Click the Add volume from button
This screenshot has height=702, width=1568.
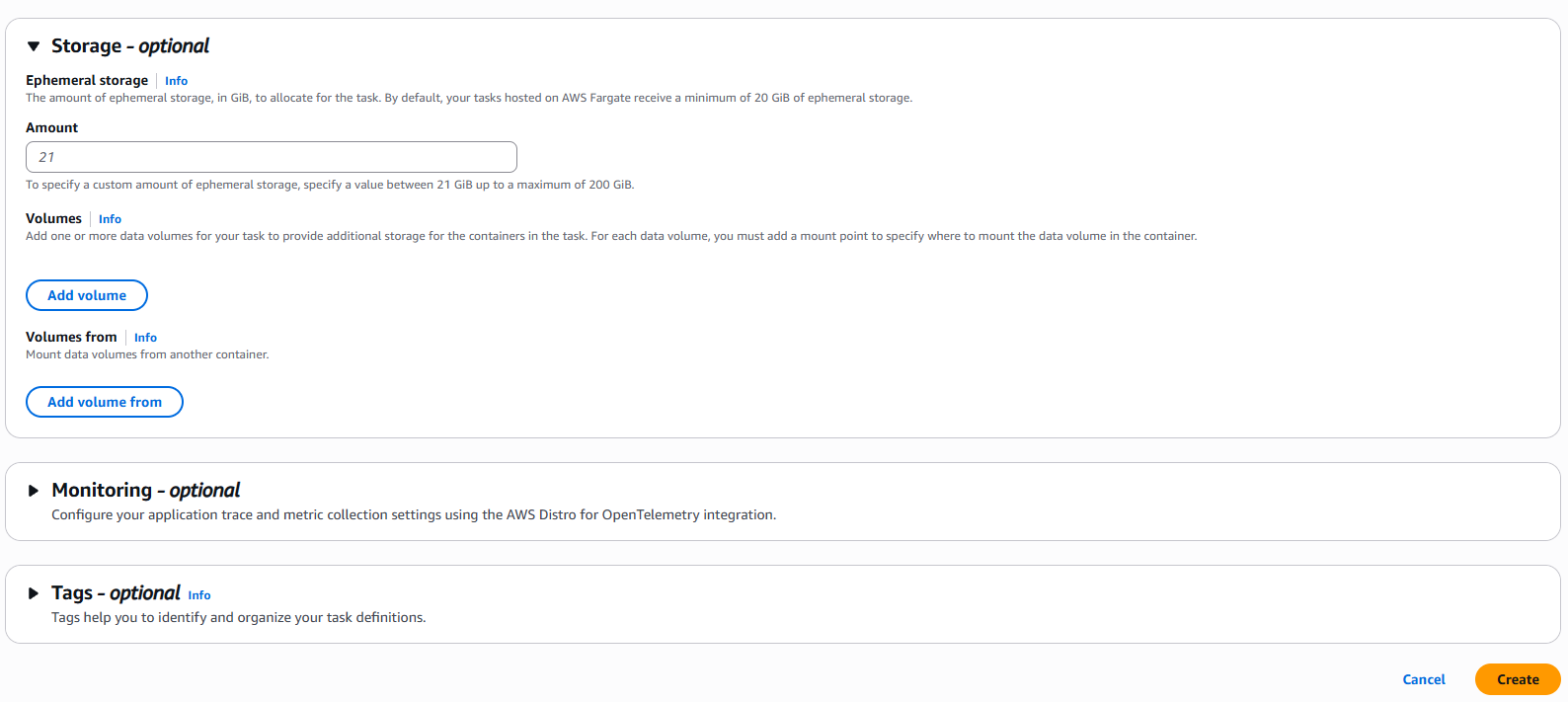pos(104,401)
